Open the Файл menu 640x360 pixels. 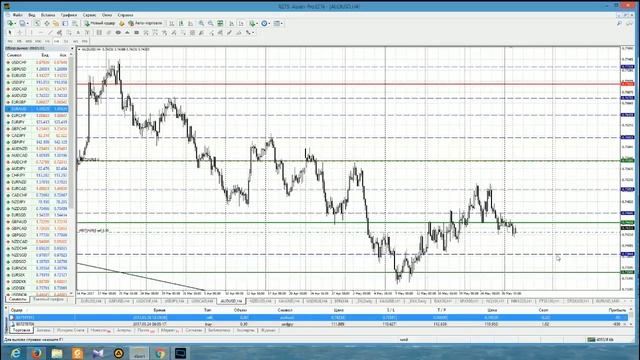point(17,15)
